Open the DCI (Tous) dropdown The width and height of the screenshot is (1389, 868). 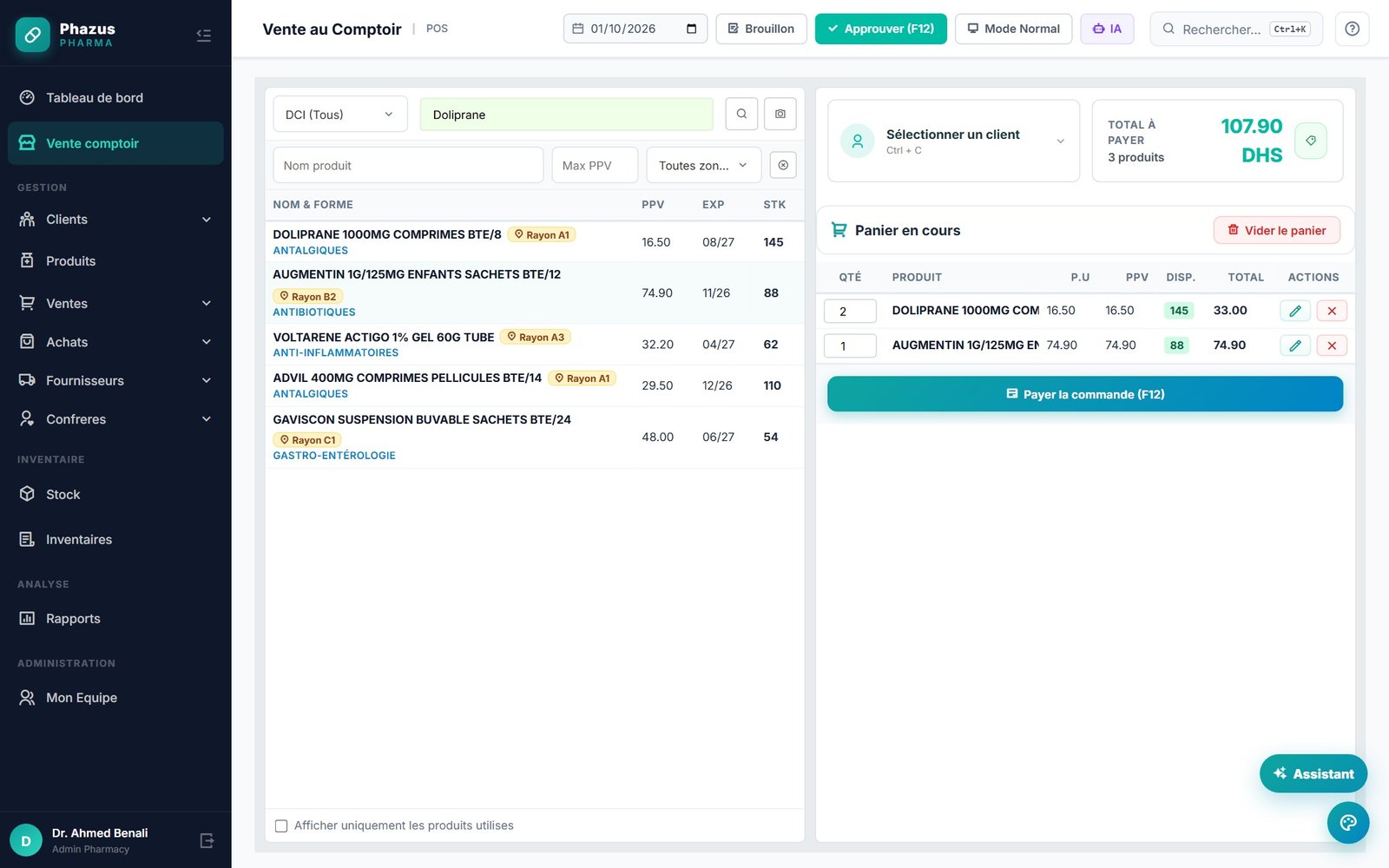(x=340, y=114)
